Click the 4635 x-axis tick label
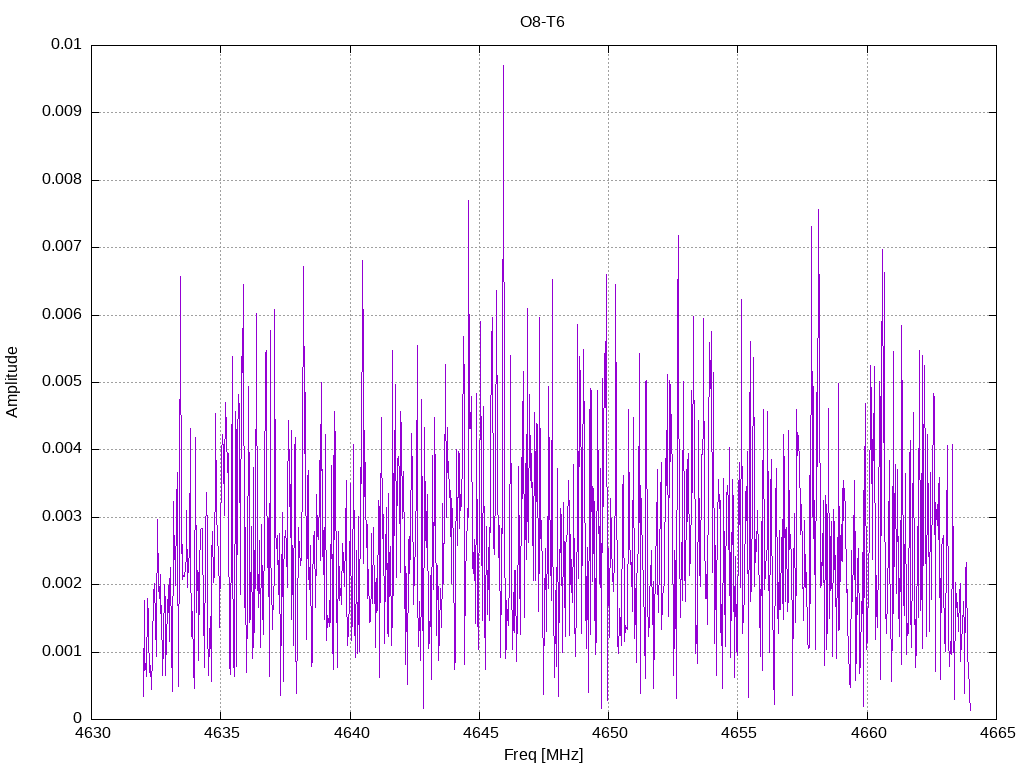This screenshot has width=1024, height=768. click(x=221, y=733)
